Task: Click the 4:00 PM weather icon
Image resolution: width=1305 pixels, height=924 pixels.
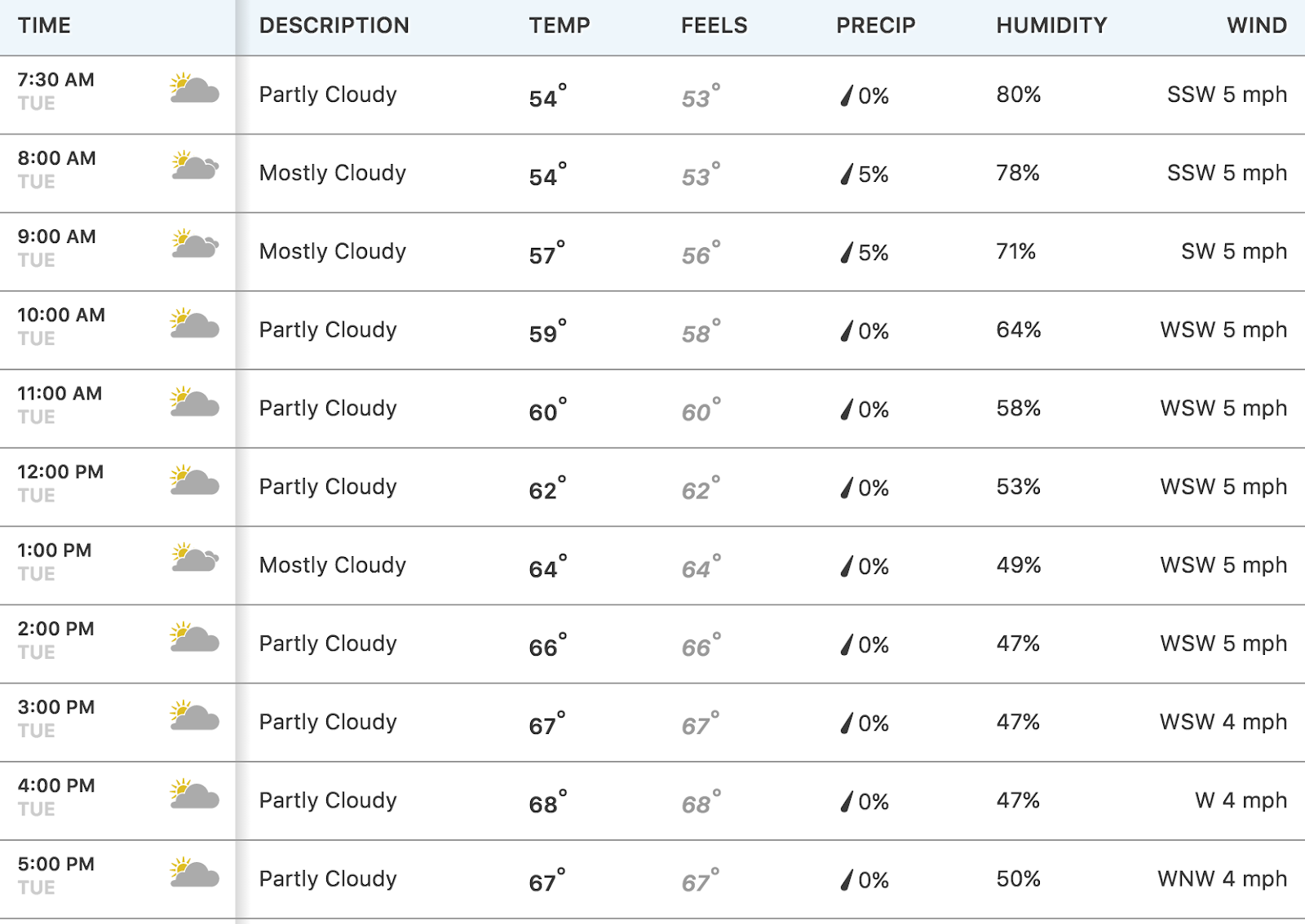Action: coord(194,794)
